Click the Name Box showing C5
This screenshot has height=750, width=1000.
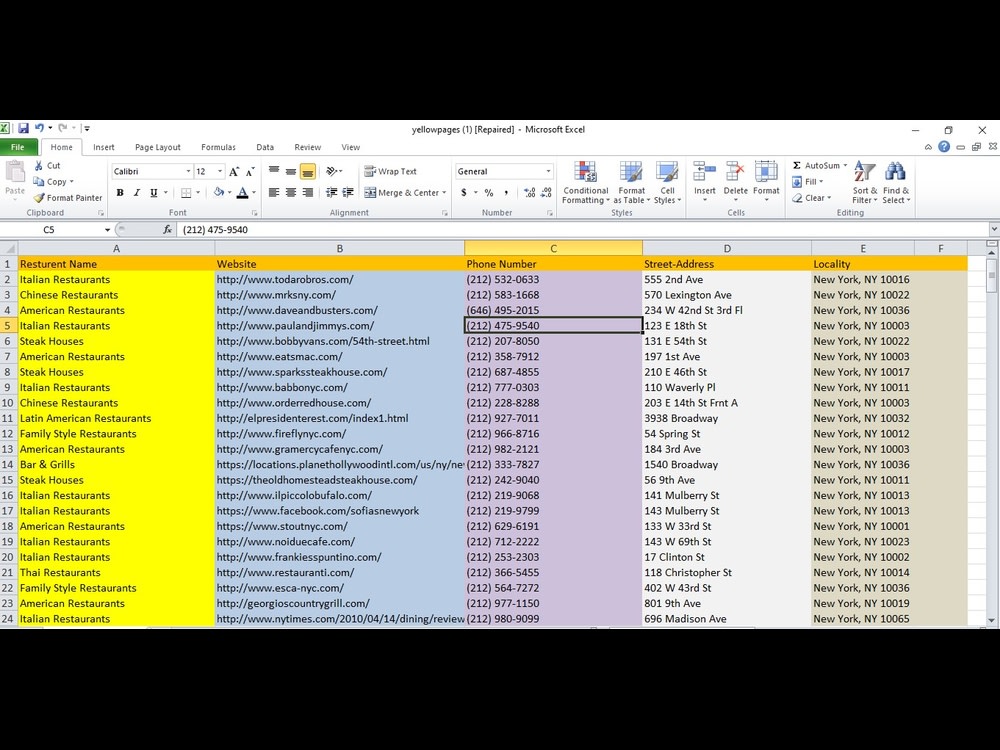(51, 230)
